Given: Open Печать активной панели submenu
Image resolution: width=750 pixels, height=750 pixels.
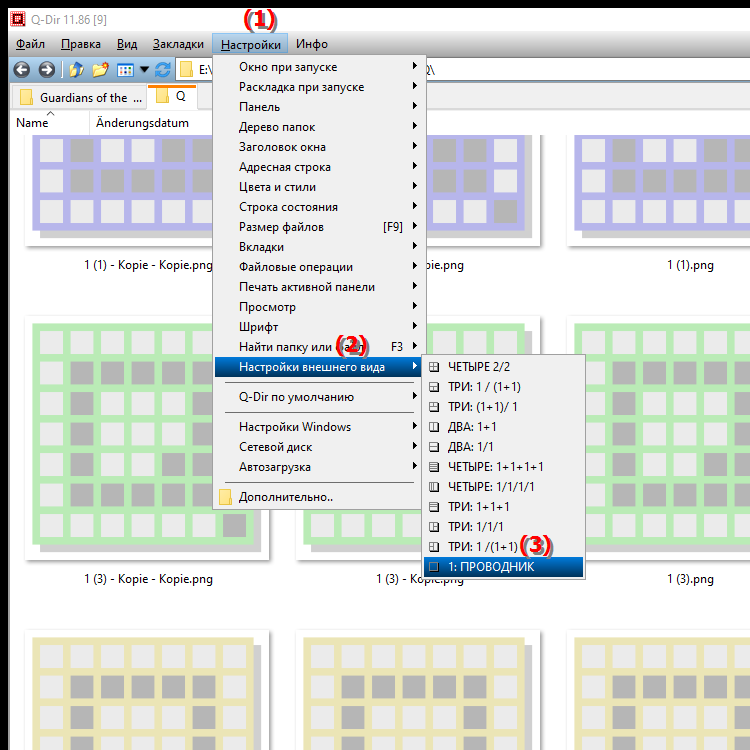Looking at the screenshot, I should pyautogui.click(x=318, y=287).
